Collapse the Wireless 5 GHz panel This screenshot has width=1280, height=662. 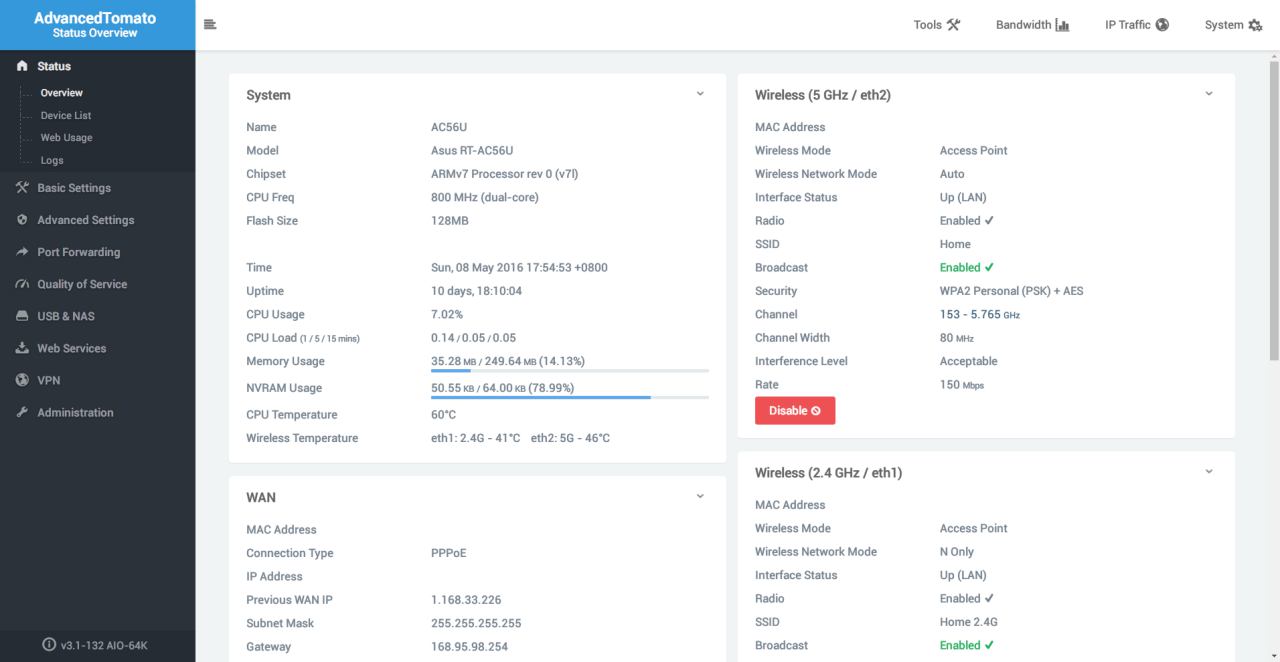point(1208,94)
